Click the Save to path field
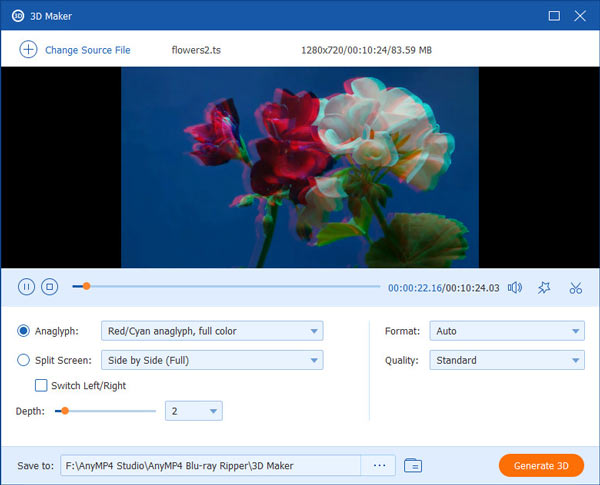Screen dimensions: 600x485 click(x=210, y=465)
